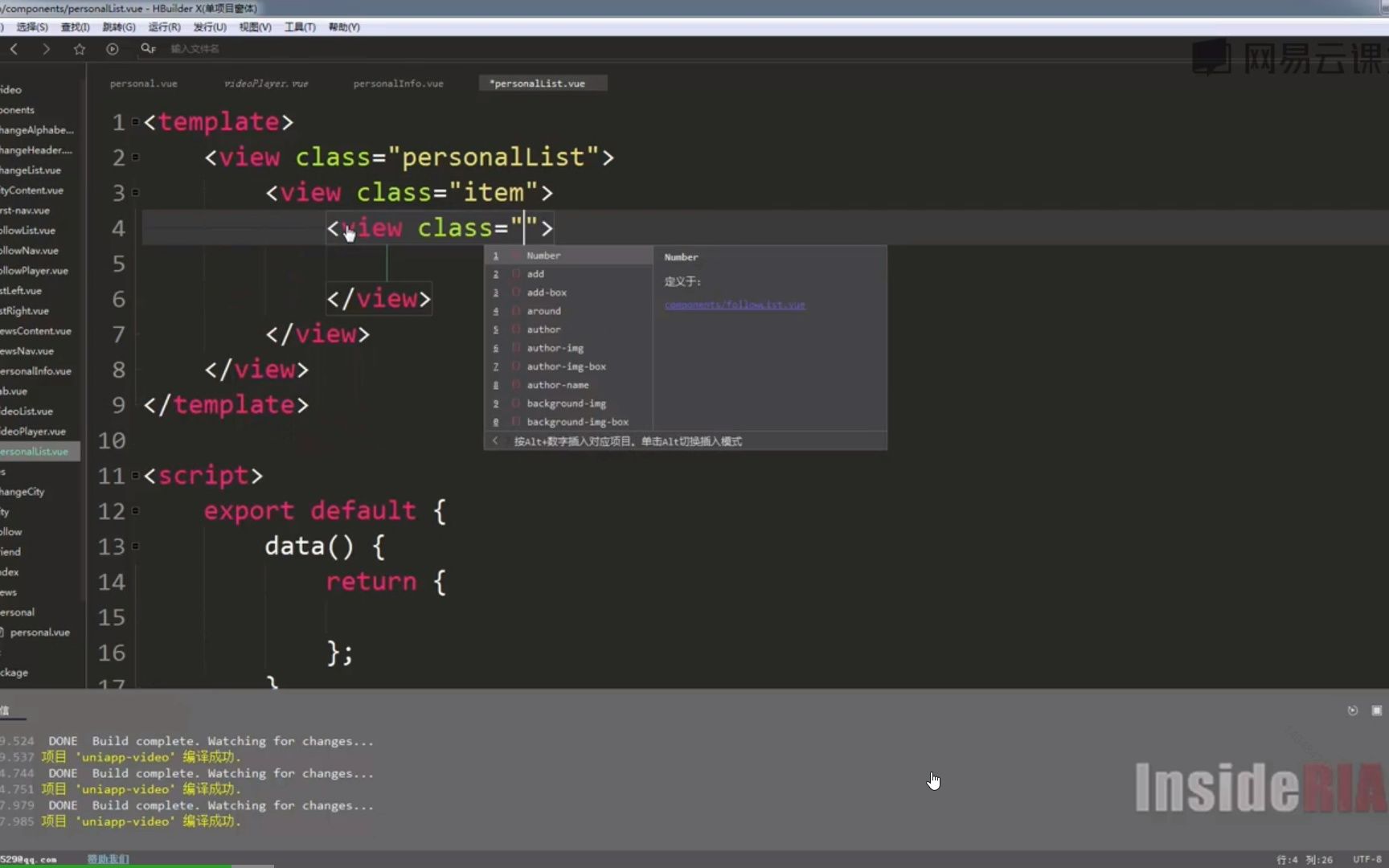The height and width of the screenshot is (868, 1389).
Task: Switch to the personal.vue tab
Action: pos(144,84)
